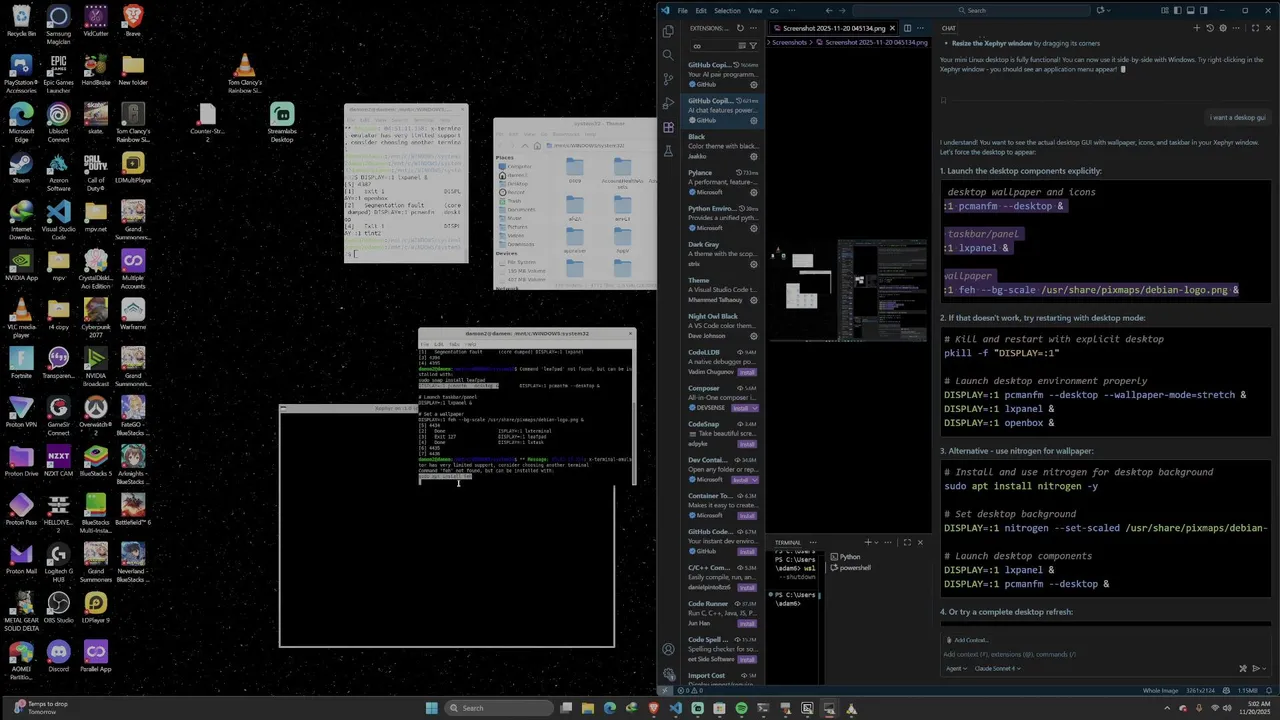
Task: Open new terminal profile dropdown arrow
Action: [x=877, y=543]
